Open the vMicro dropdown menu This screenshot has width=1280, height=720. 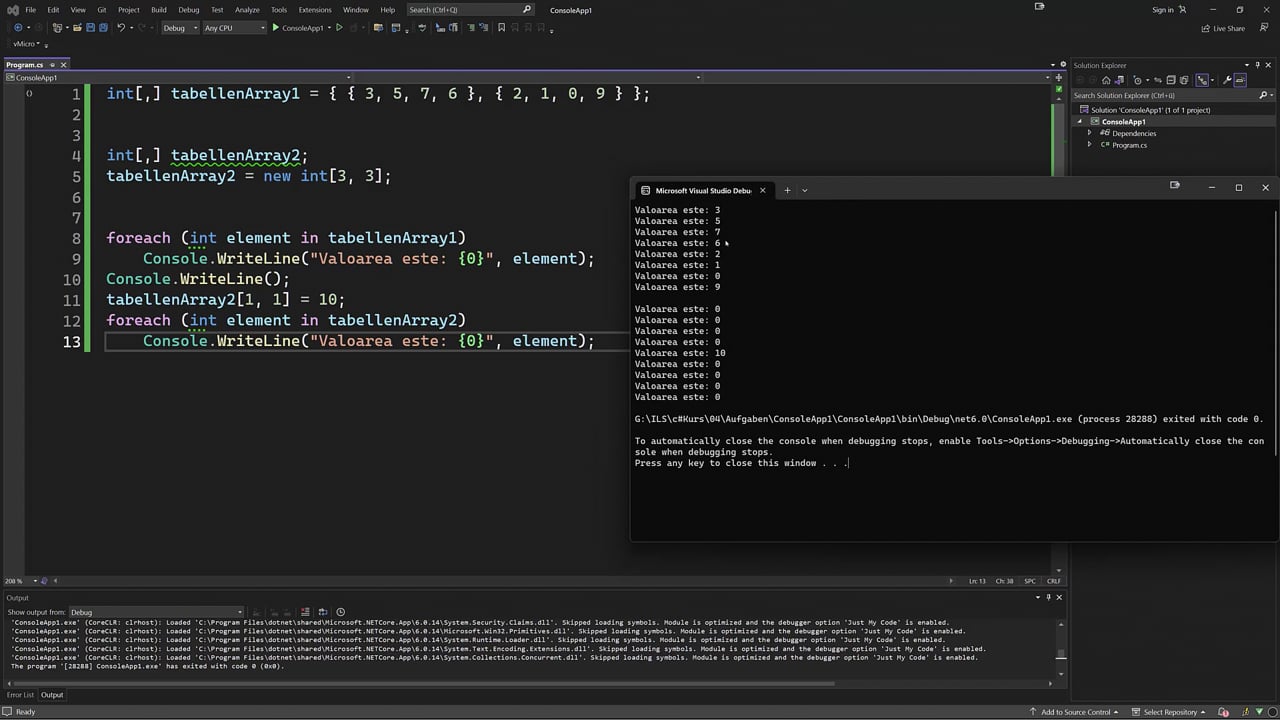coord(27,44)
